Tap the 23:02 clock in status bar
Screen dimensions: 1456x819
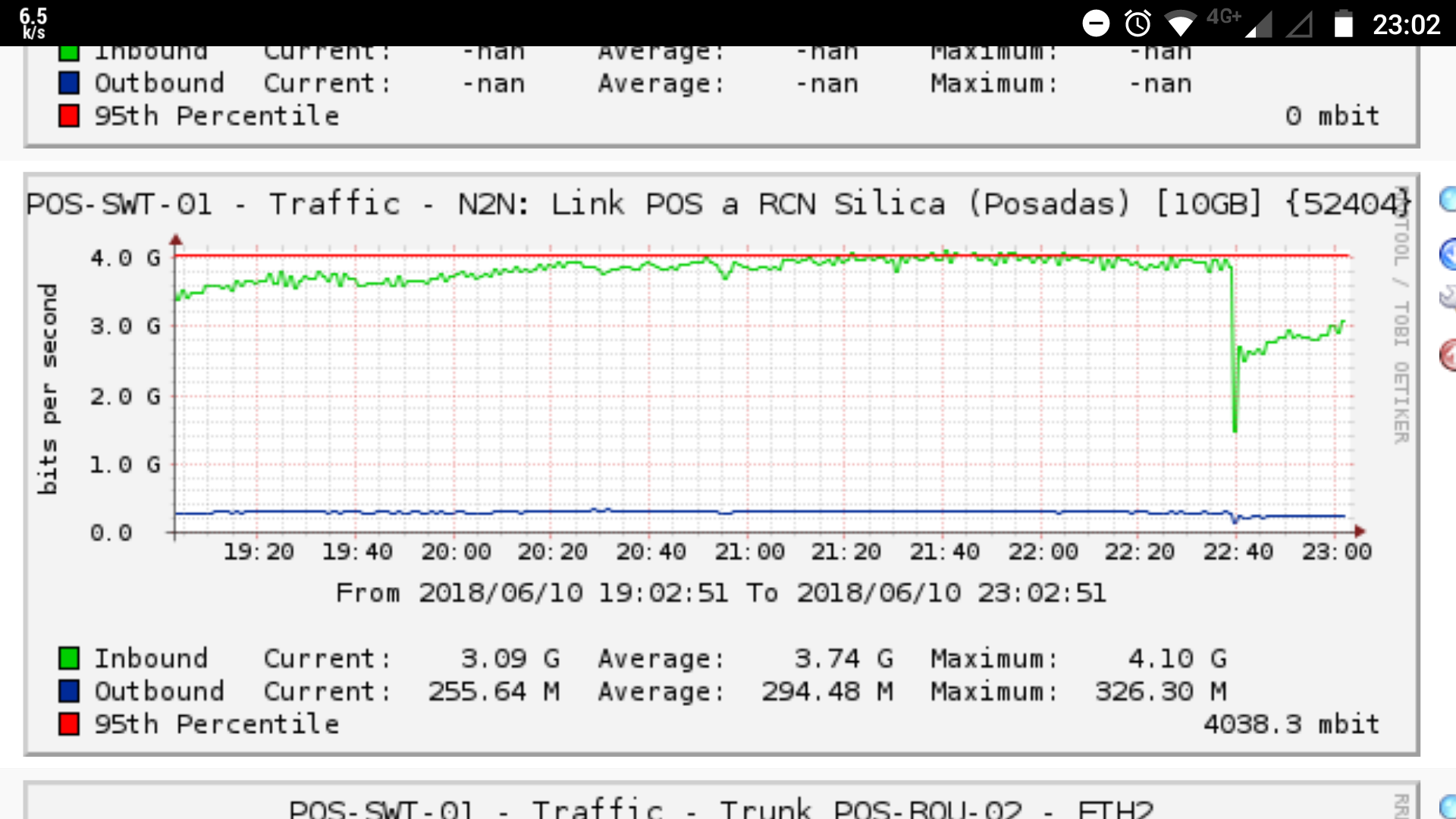tap(1406, 24)
